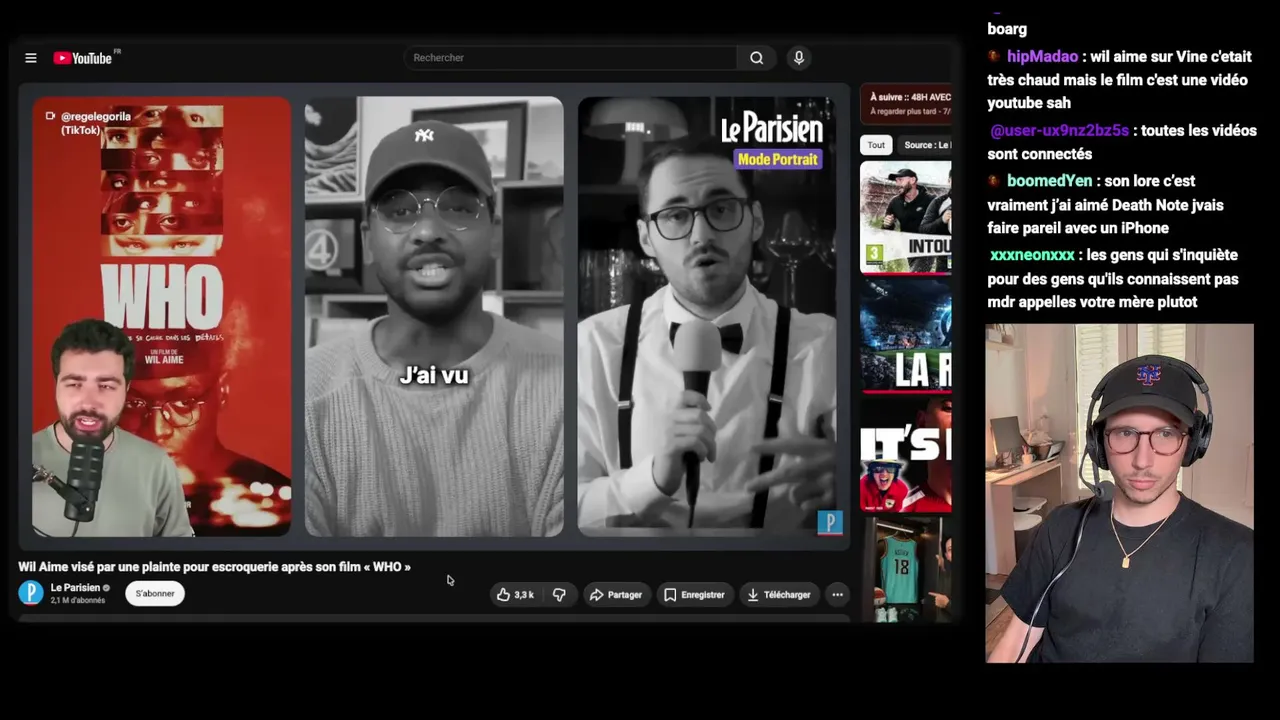The image size is (1280, 720).
Task: Open the LA R suggested video thumbnail
Action: coord(906,336)
